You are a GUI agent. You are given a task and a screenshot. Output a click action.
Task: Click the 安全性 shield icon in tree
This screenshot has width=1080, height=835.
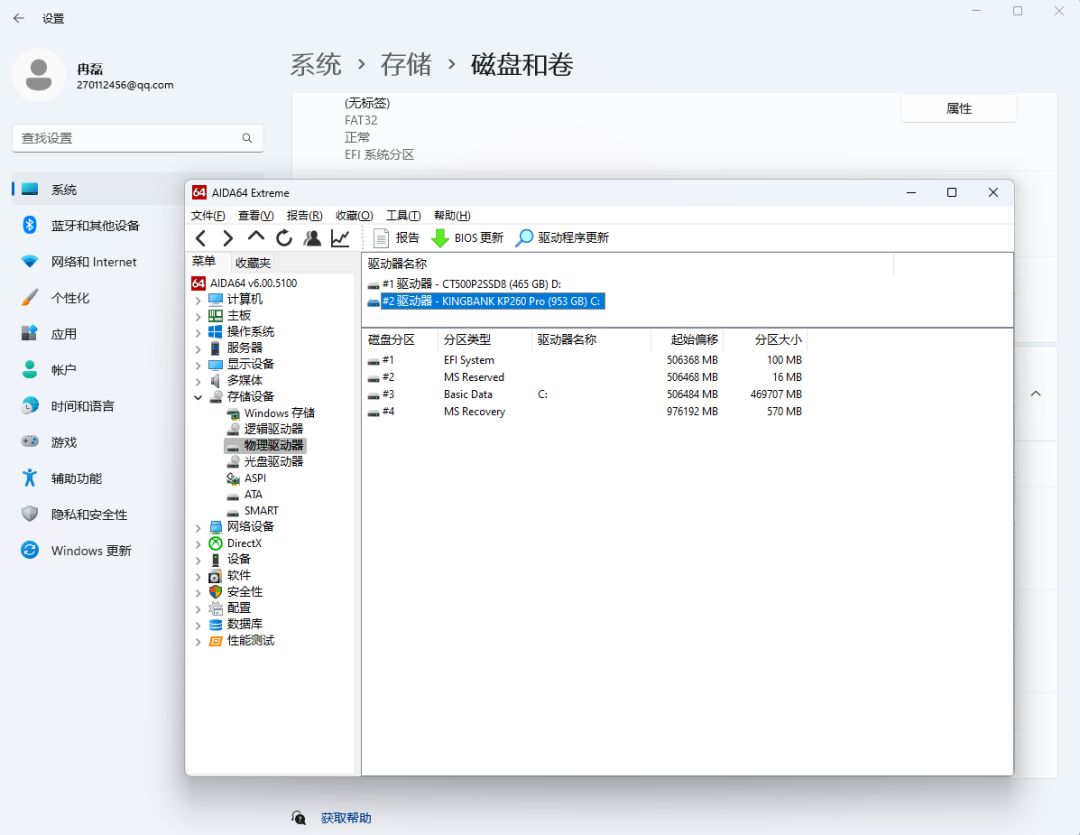216,592
